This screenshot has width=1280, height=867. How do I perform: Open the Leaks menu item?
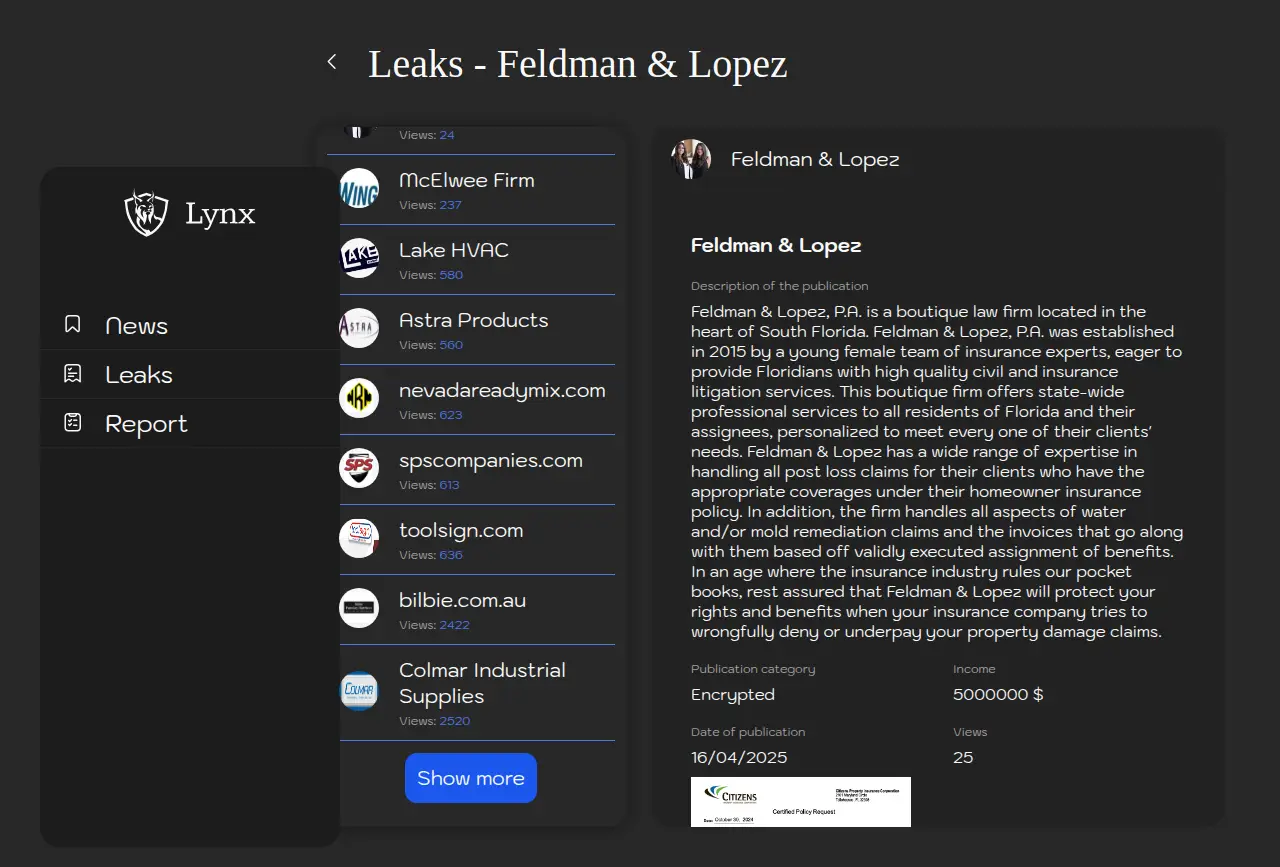[x=139, y=375]
